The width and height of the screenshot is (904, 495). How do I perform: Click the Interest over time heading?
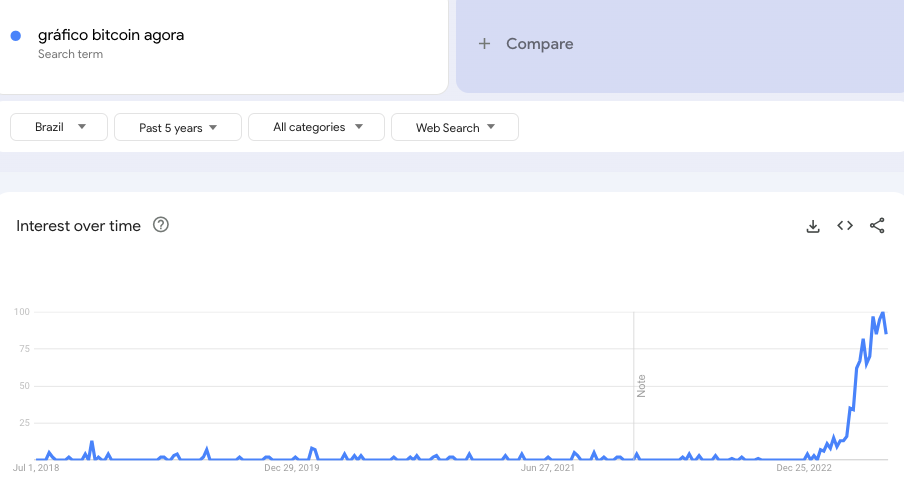click(x=78, y=226)
